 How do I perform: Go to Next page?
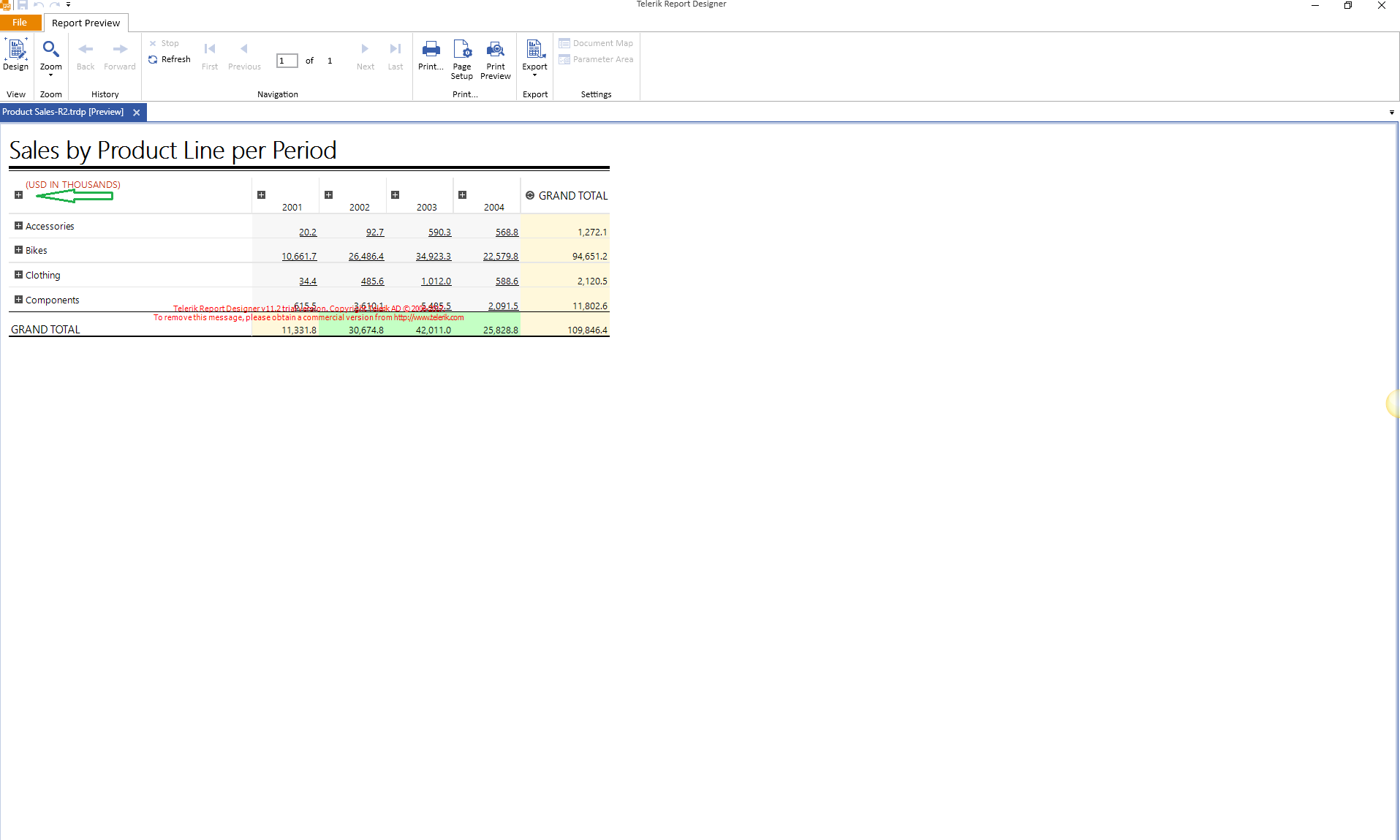tap(366, 56)
